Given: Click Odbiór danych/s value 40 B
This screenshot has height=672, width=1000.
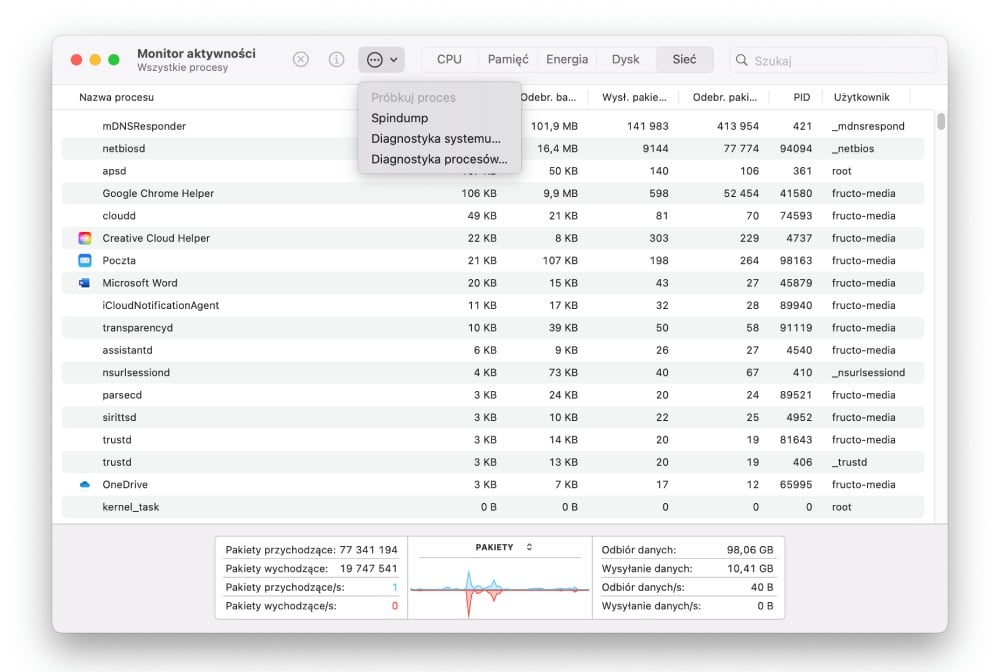Looking at the screenshot, I should (761, 587).
